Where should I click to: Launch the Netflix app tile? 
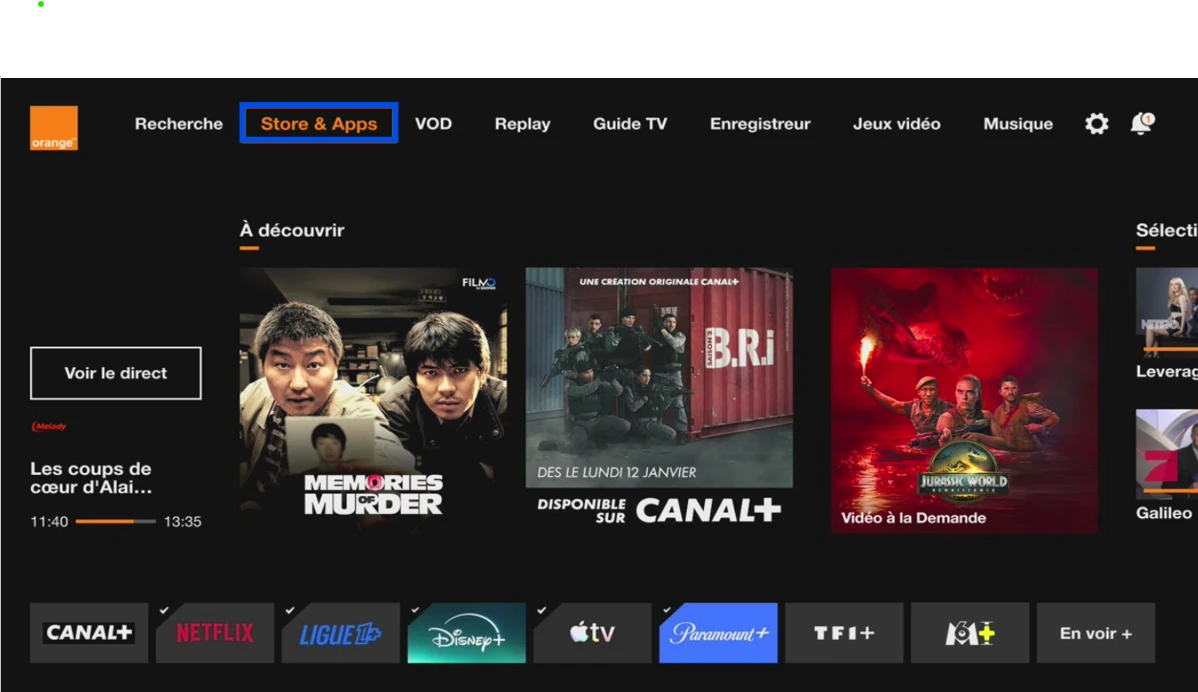pyautogui.click(x=215, y=633)
